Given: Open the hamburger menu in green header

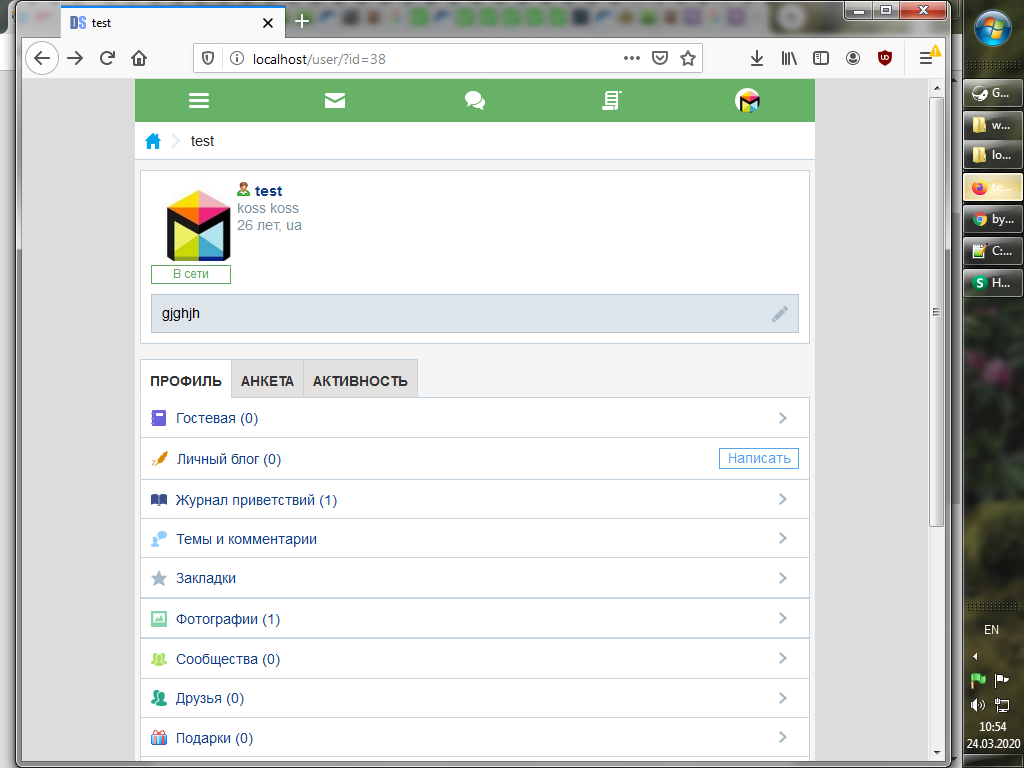Looking at the screenshot, I should (x=199, y=100).
